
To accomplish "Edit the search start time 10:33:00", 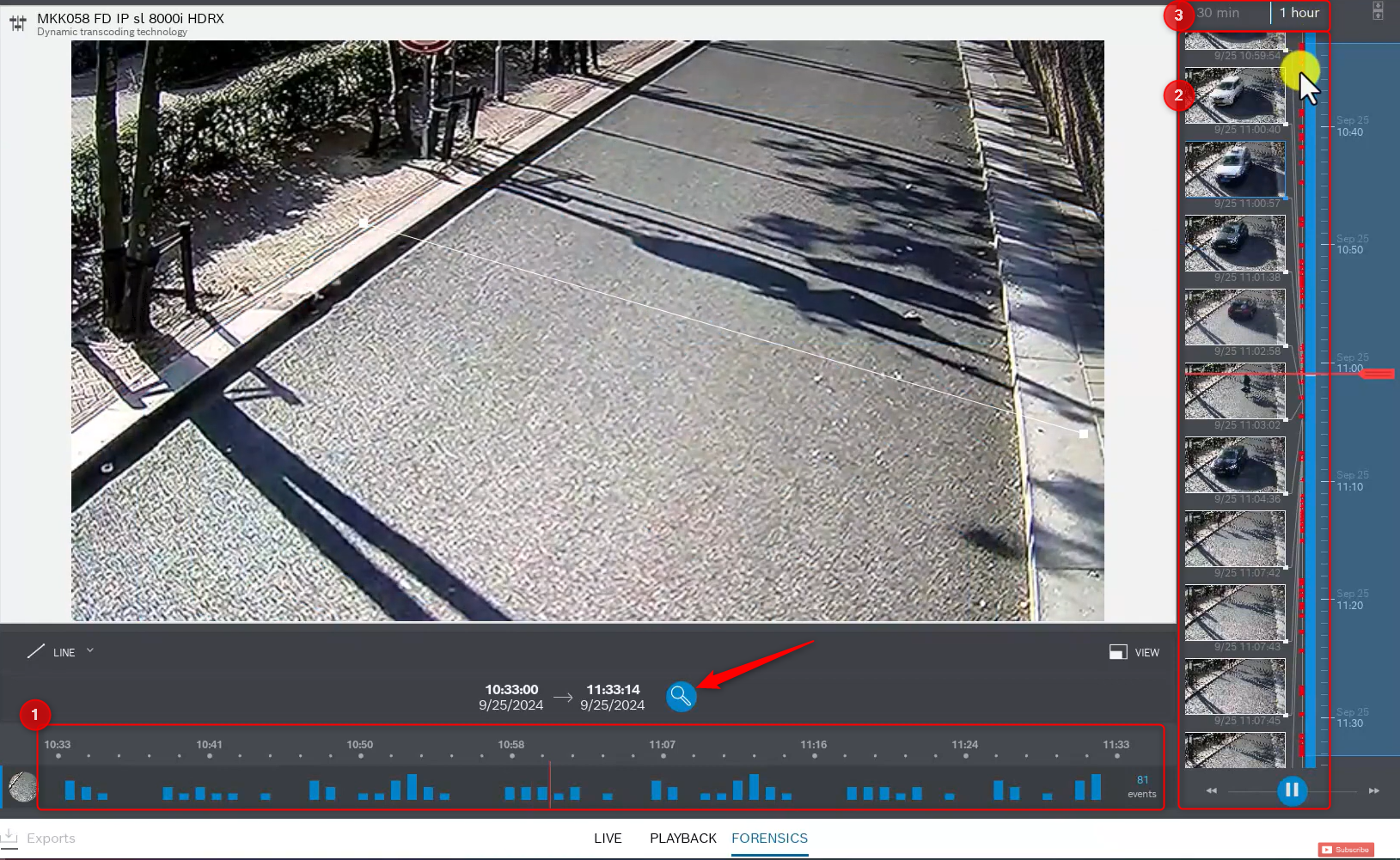I will click(x=511, y=689).
